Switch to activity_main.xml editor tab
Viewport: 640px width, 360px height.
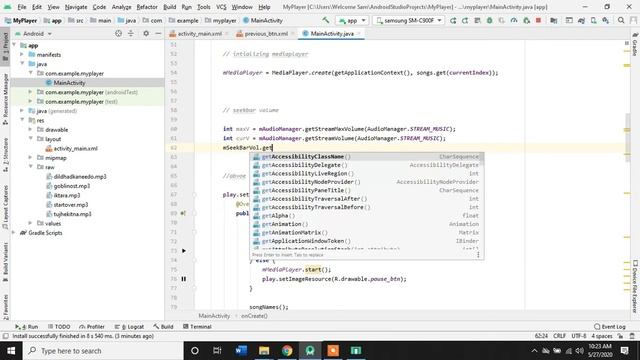[199, 33]
